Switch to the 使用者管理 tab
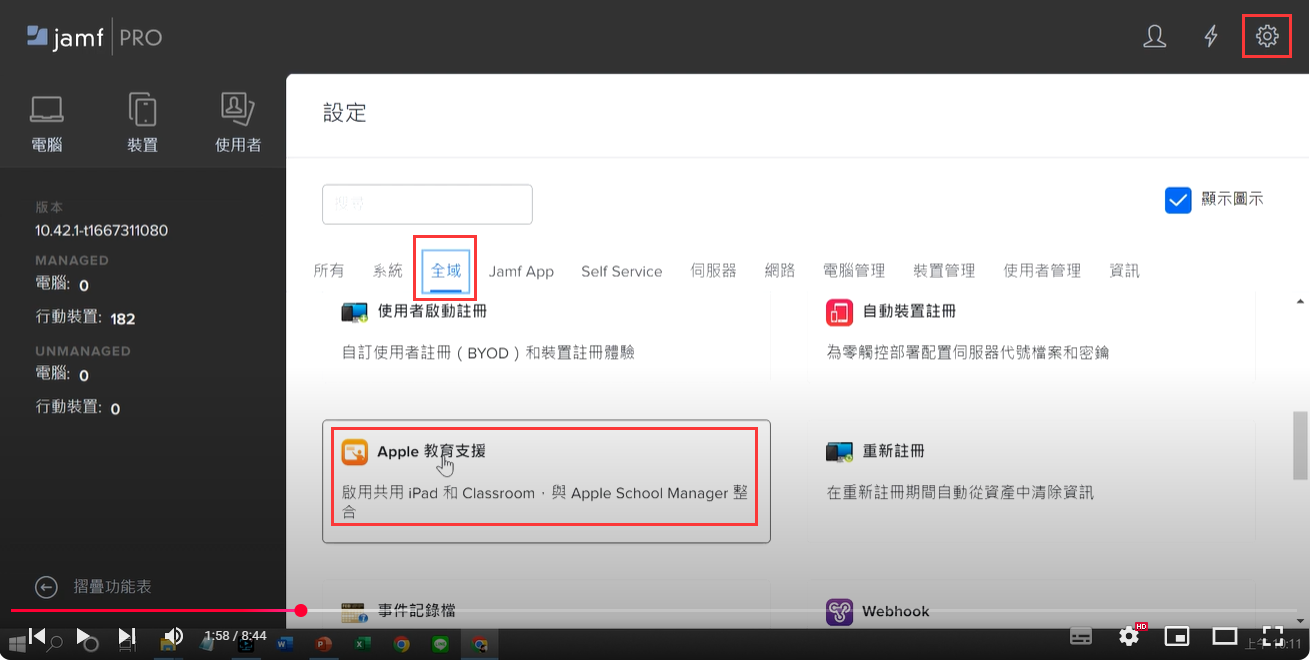1313x663 pixels. pos(1043,271)
